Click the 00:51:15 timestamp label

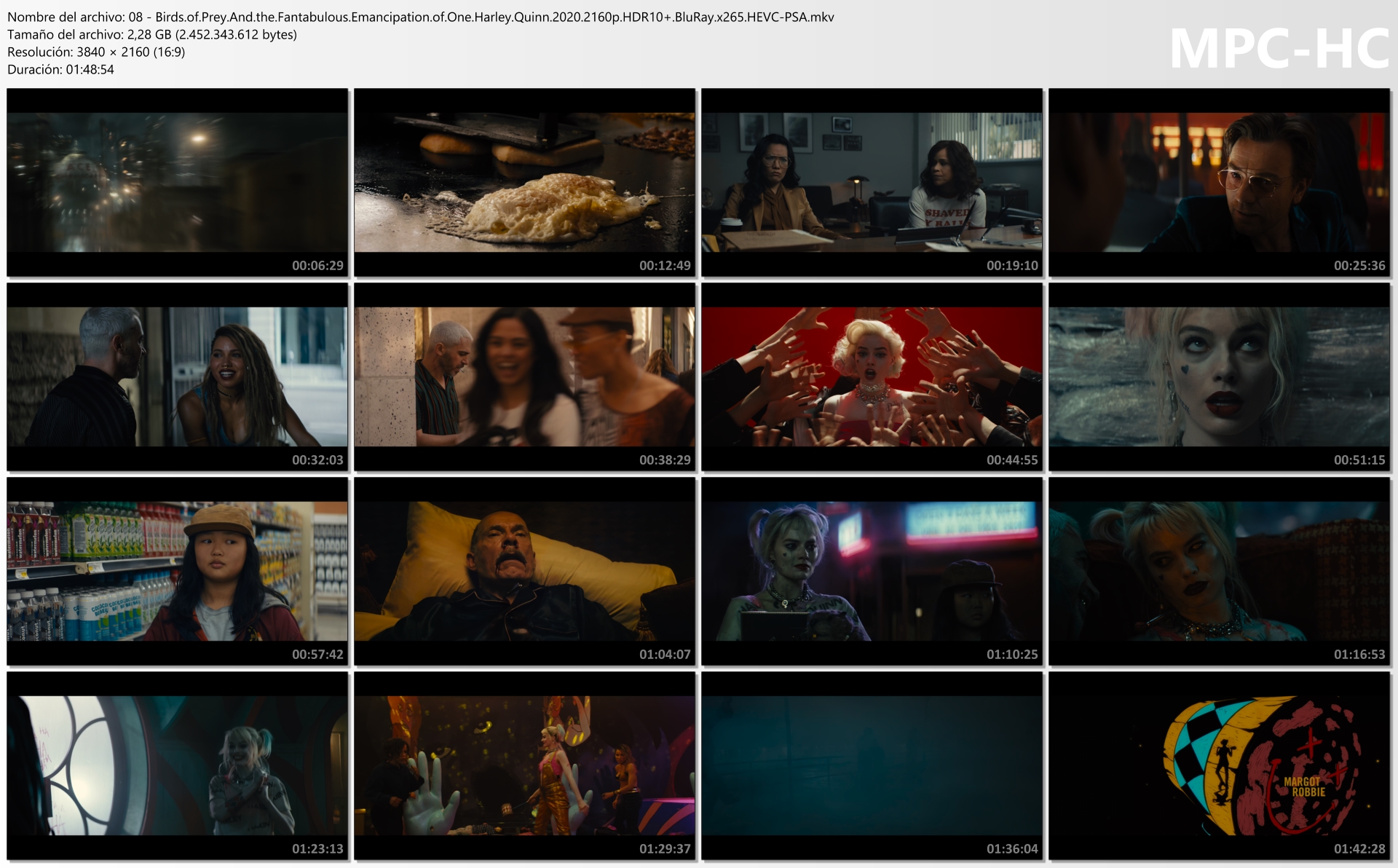[x=1359, y=460]
